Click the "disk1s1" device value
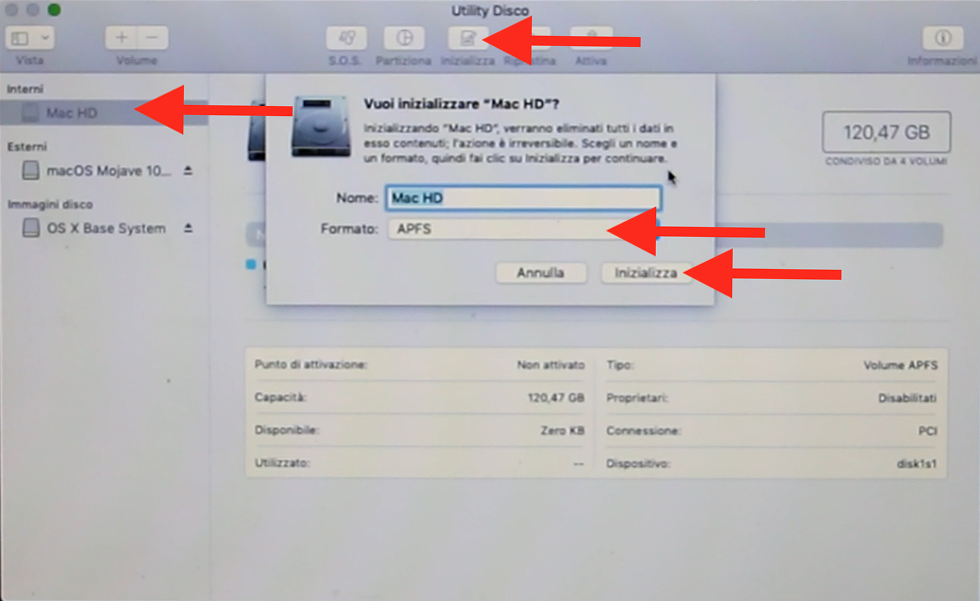980x601 pixels. click(917, 464)
